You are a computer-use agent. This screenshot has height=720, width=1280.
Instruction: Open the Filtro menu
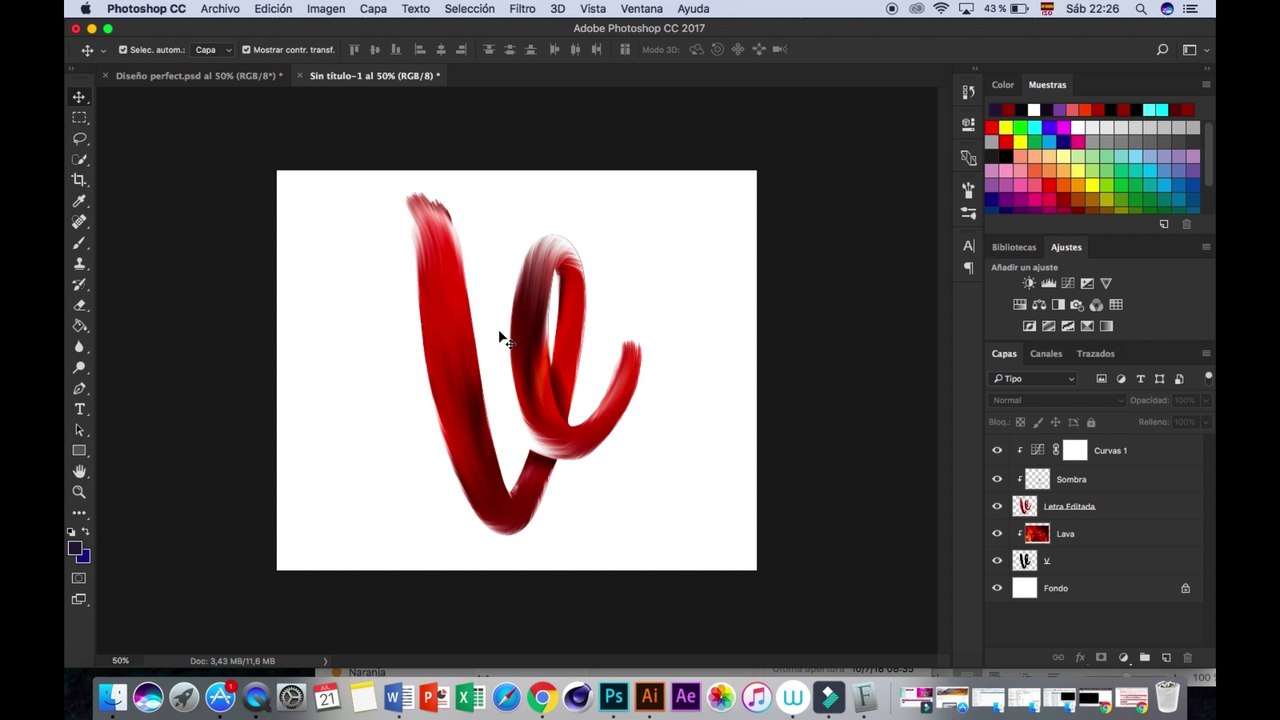click(x=522, y=9)
